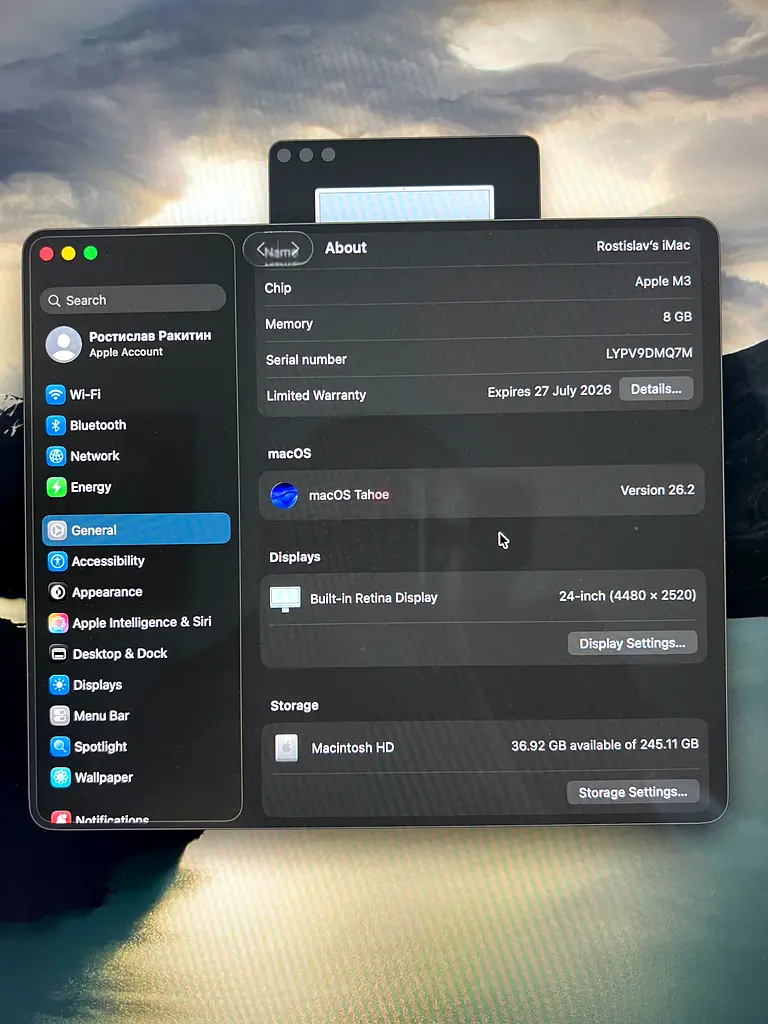Open Wi-Fi settings icon in sidebar

[x=56, y=394]
